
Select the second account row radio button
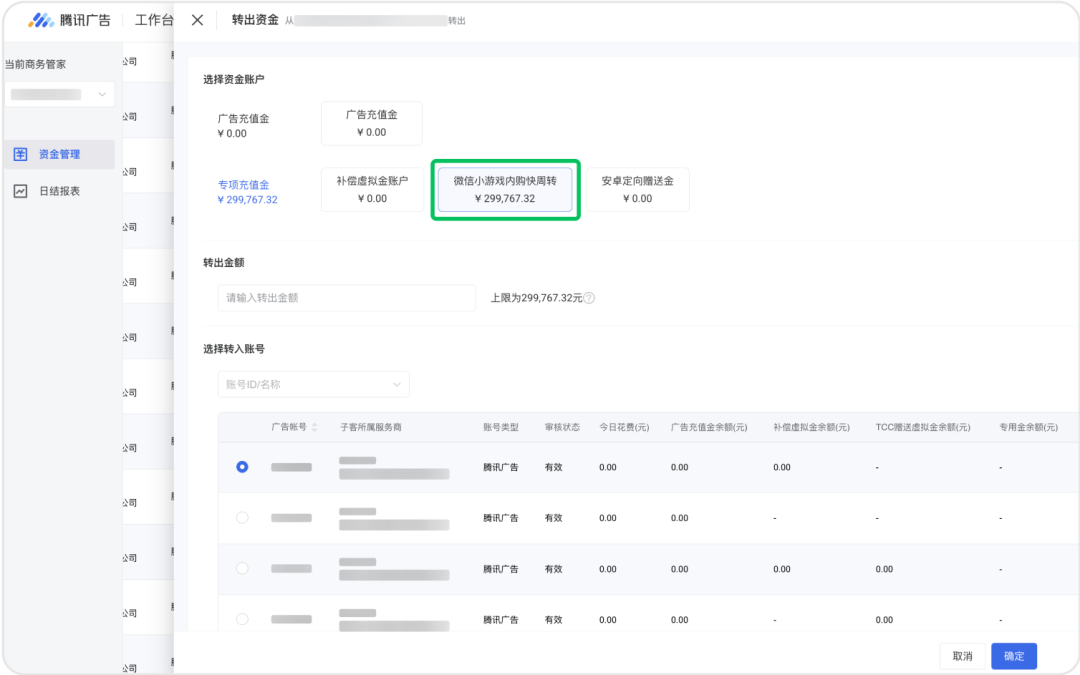pos(241,517)
